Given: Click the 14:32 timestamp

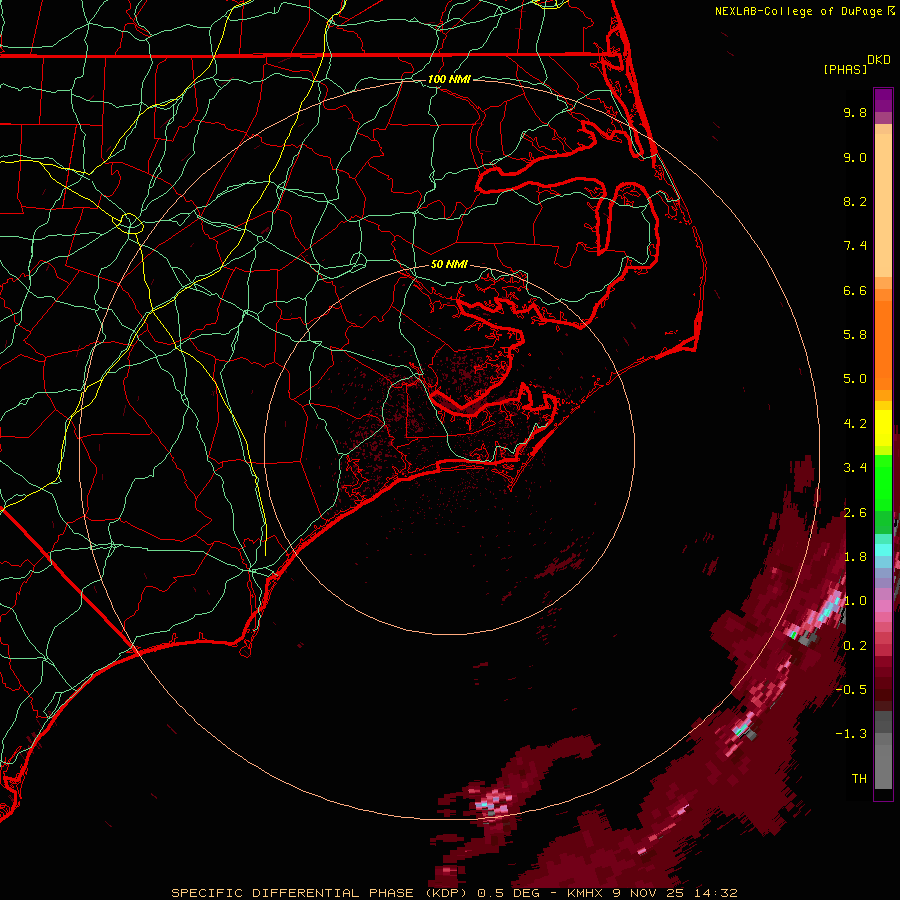Looking at the screenshot, I should [x=715, y=893].
